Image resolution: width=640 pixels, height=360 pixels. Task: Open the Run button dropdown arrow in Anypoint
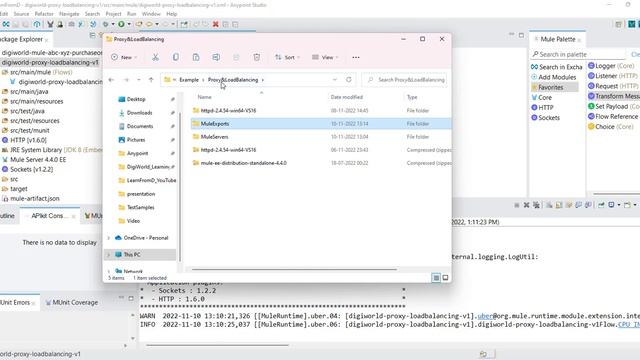(129, 24)
